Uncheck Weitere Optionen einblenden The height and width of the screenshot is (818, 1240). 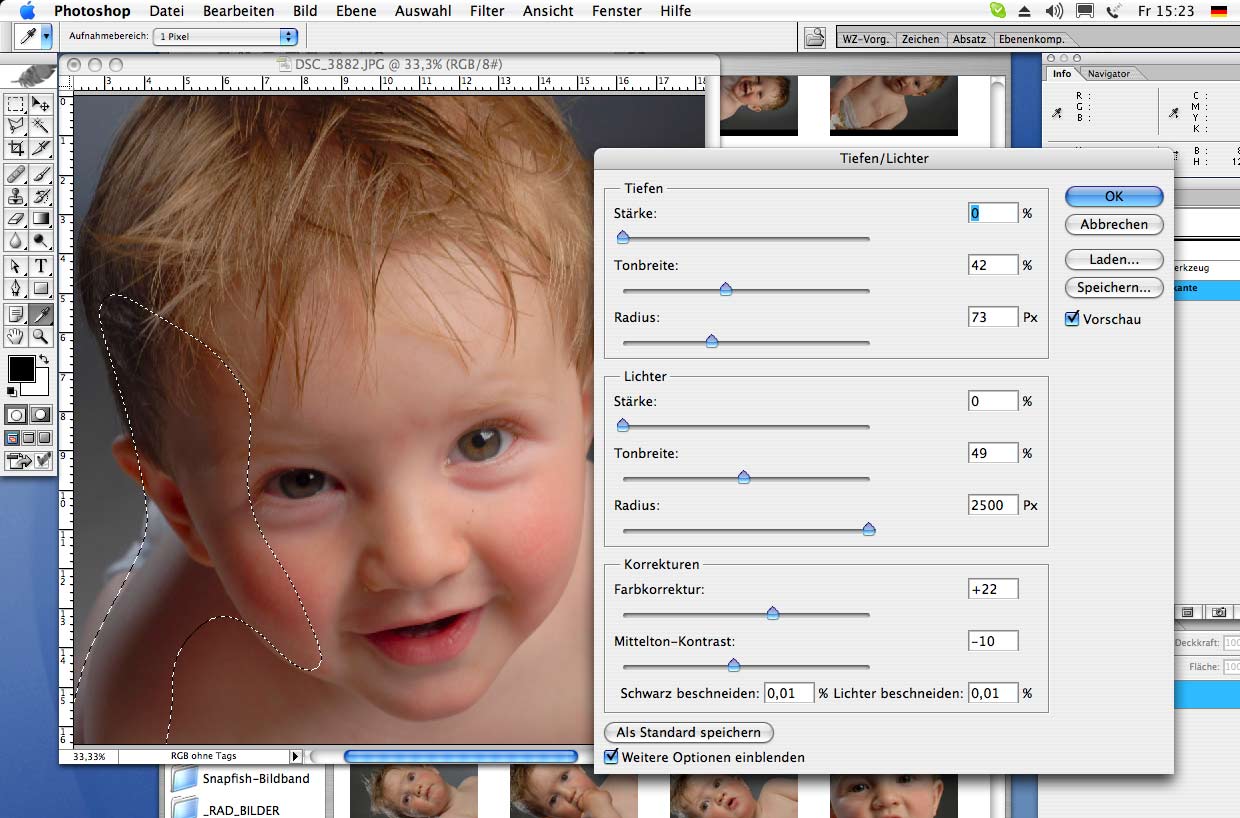[x=612, y=757]
